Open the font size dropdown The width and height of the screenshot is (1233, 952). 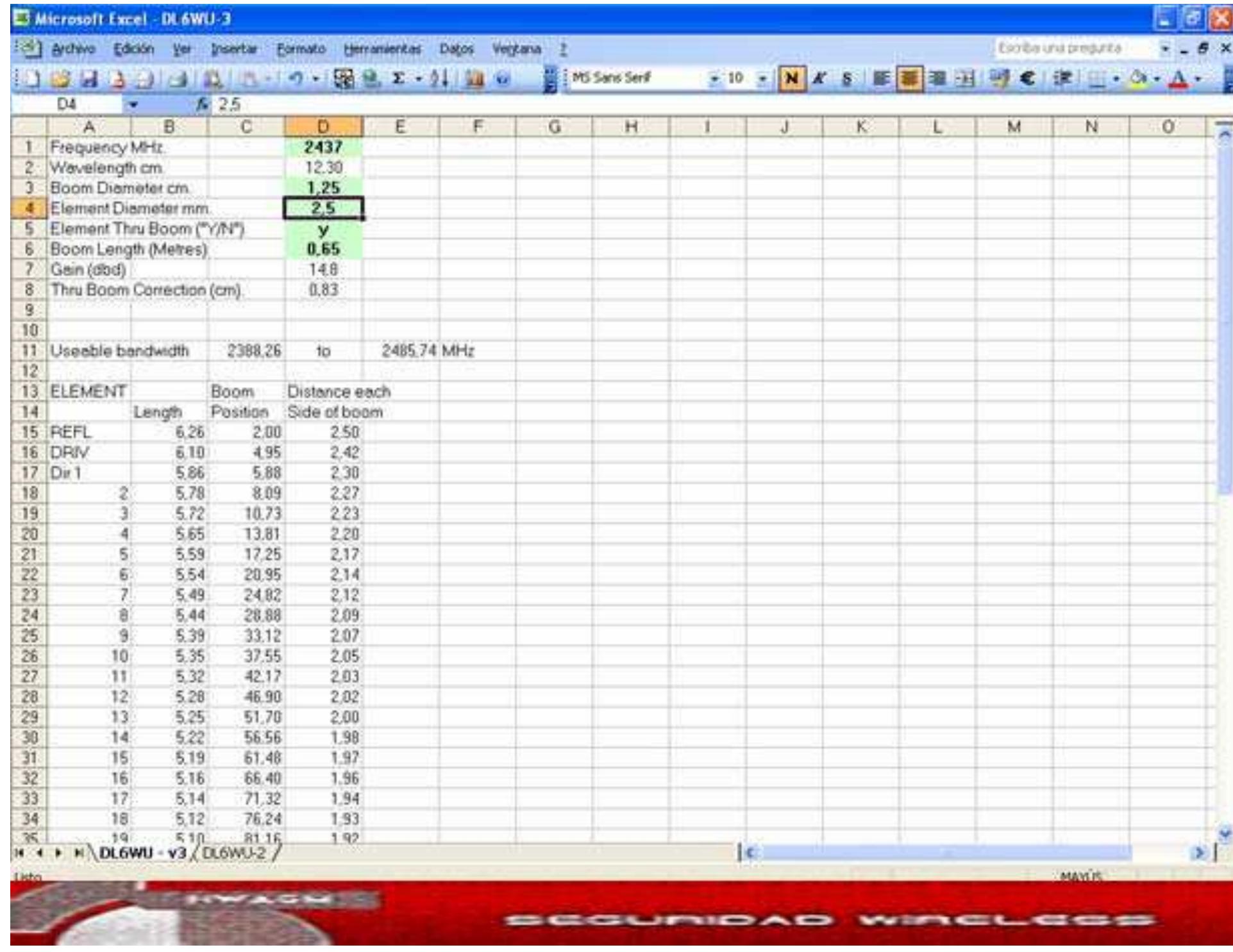coord(762,78)
